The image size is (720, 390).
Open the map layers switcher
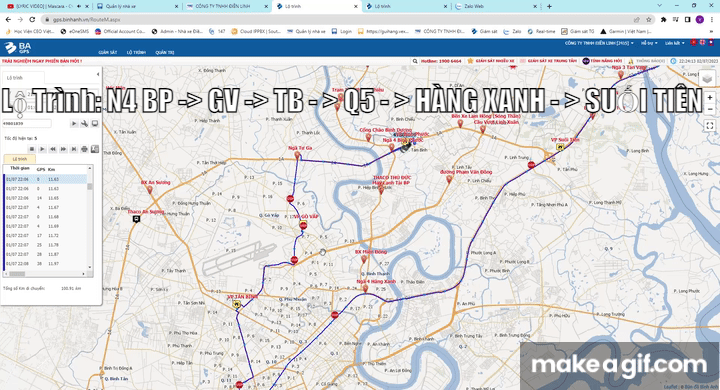click(x=707, y=79)
